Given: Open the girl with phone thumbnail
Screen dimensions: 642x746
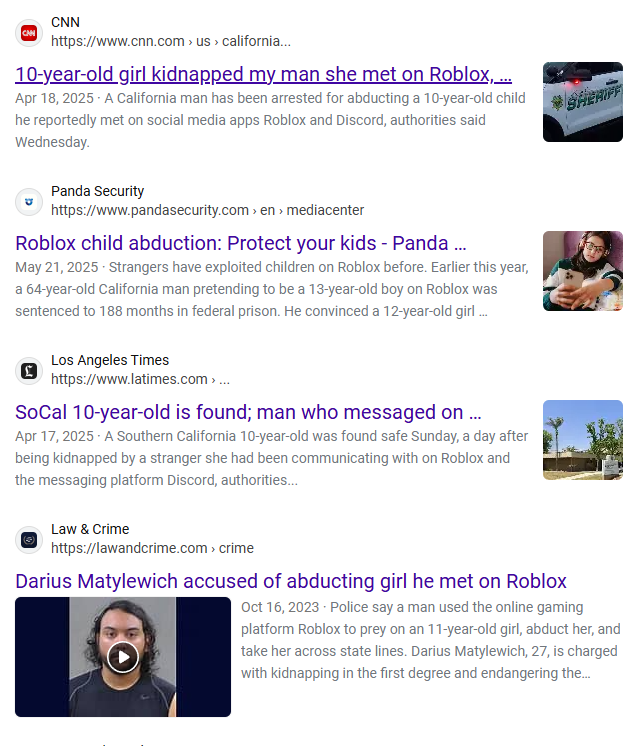Looking at the screenshot, I should tap(583, 271).
